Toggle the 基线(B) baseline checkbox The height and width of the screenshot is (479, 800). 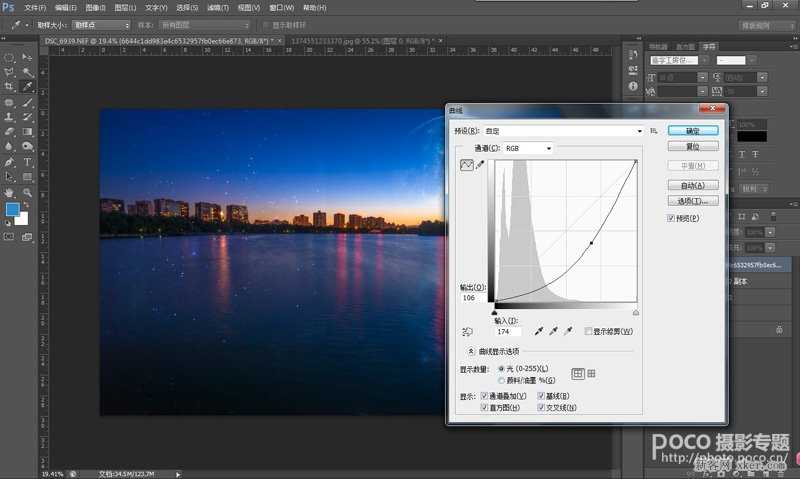(541, 396)
